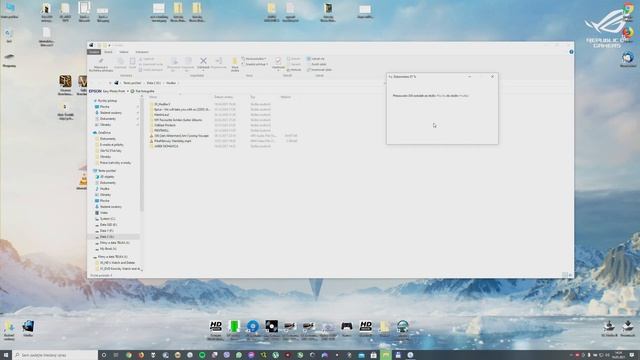Switch to details view icon in status bar

pos(565,276)
